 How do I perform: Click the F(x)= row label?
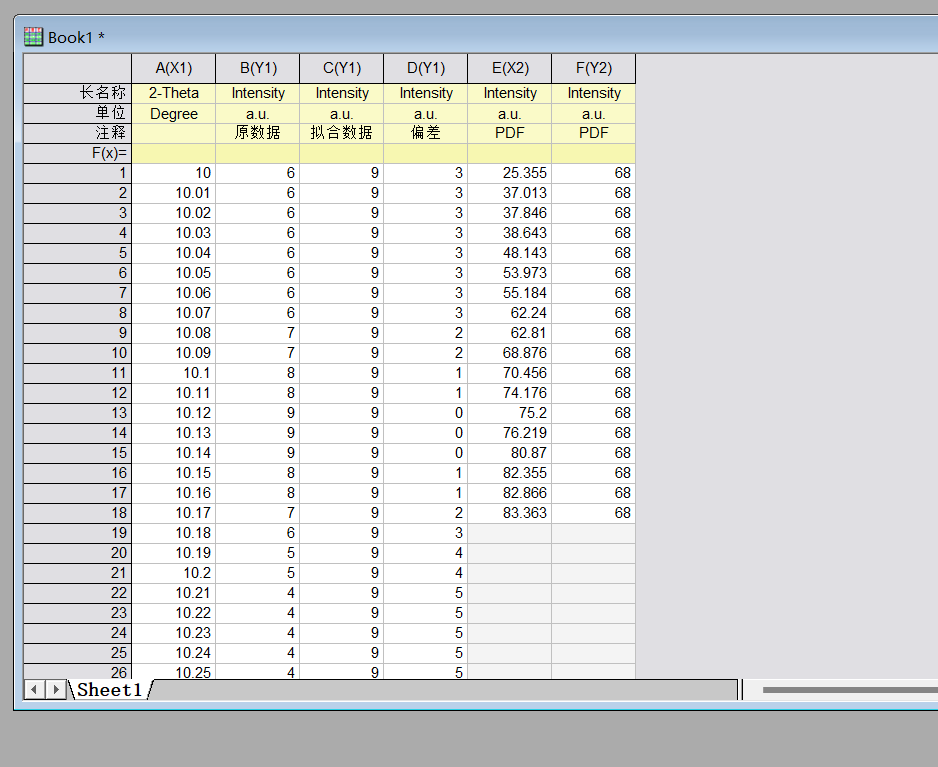pos(77,153)
